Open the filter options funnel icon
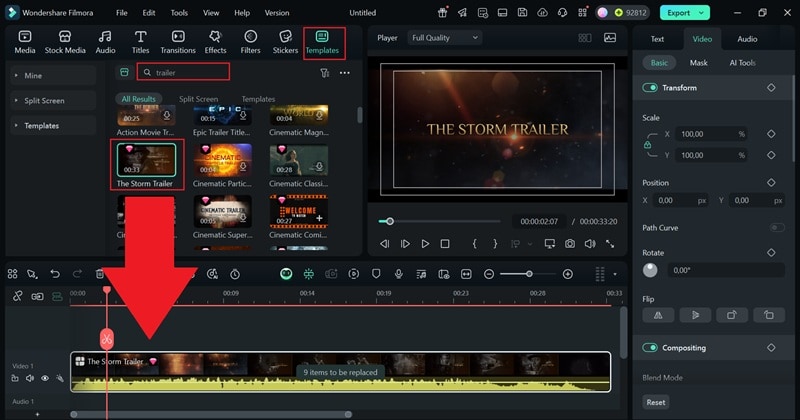This screenshot has width=800, height=420. point(324,73)
